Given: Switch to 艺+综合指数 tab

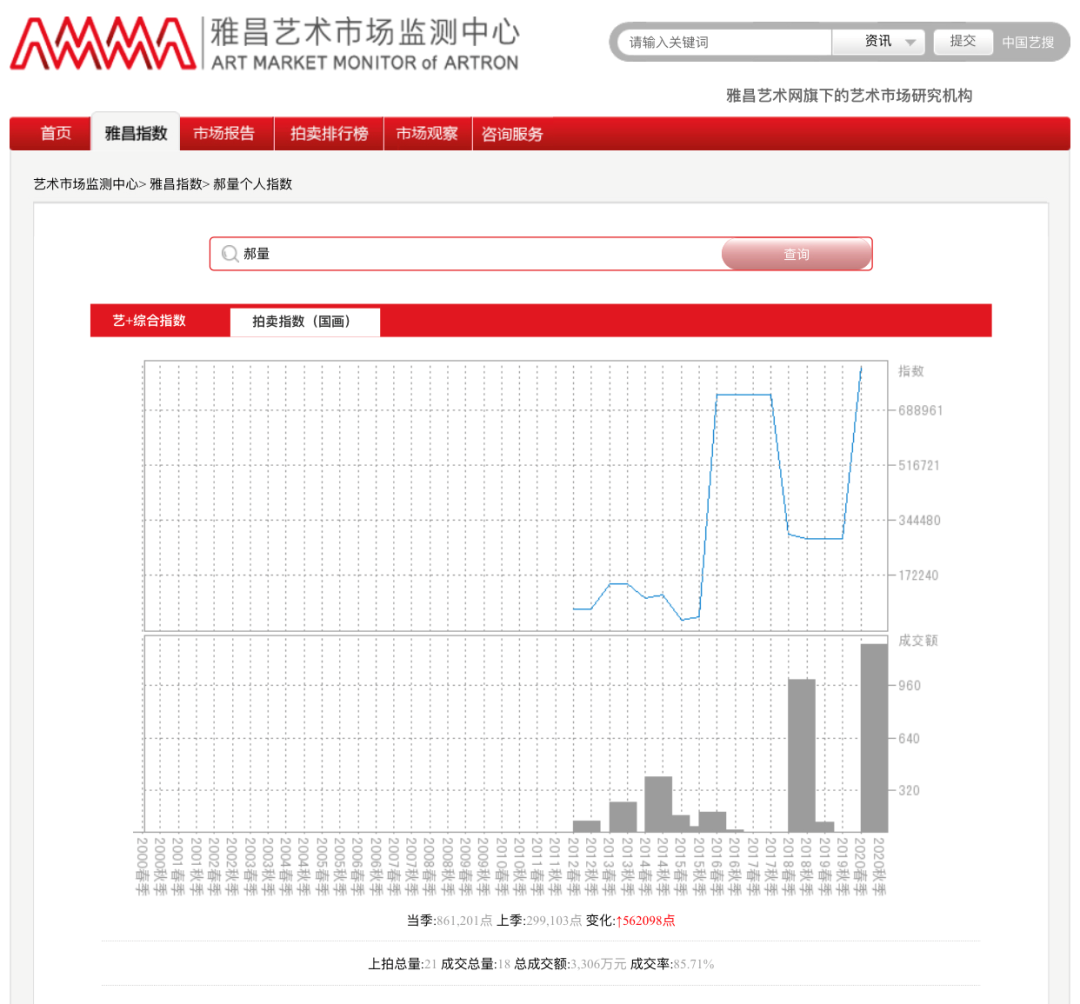Looking at the screenshot, I should pyautogui.click(x=149, y=320).
